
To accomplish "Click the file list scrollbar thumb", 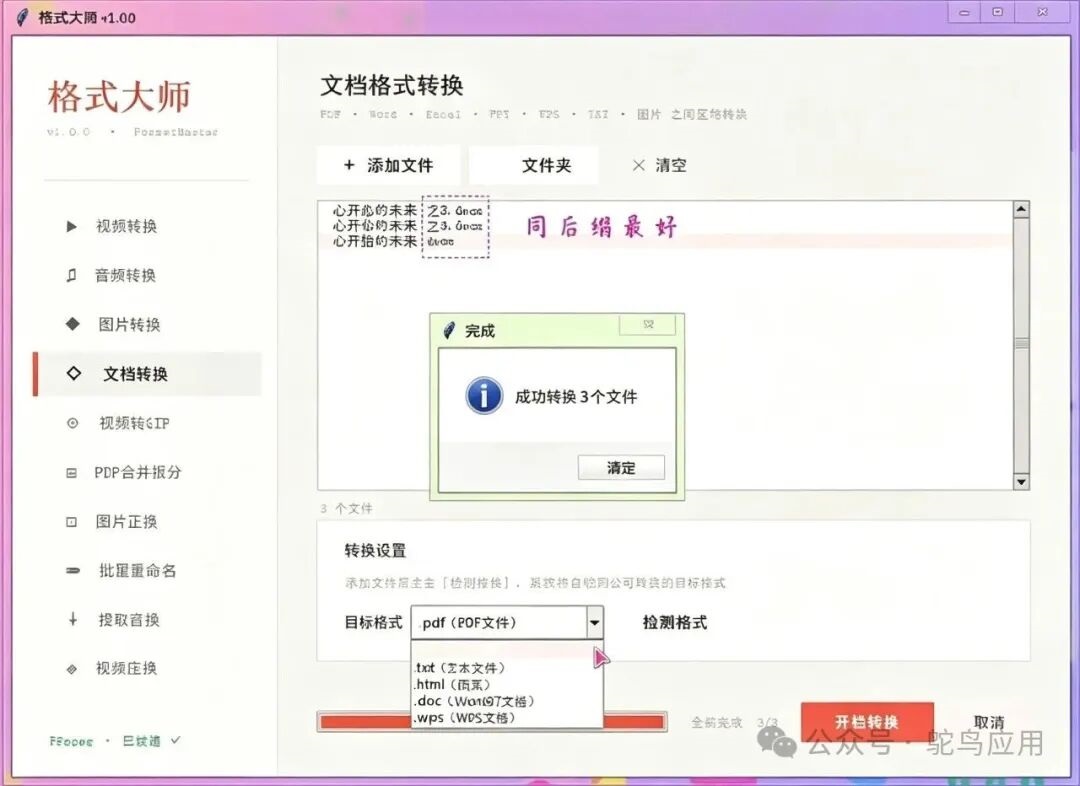I will 1021,344.
